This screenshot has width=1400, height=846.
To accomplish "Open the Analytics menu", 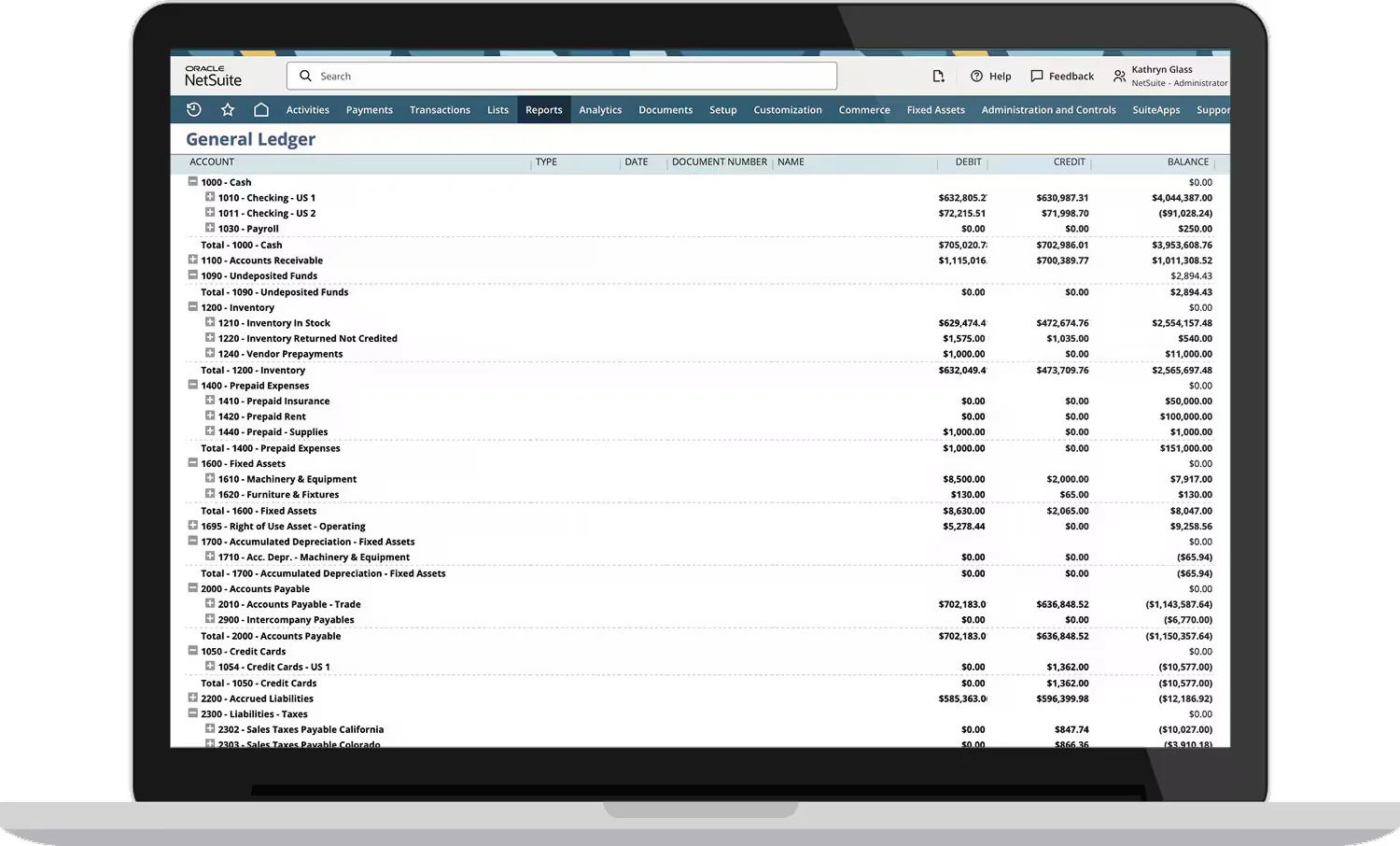I will (x=600, y=109).
